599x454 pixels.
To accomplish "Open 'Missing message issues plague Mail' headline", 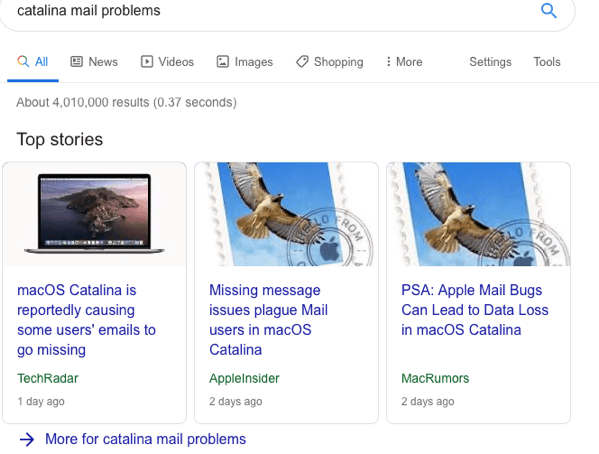I will coord(268,320).
